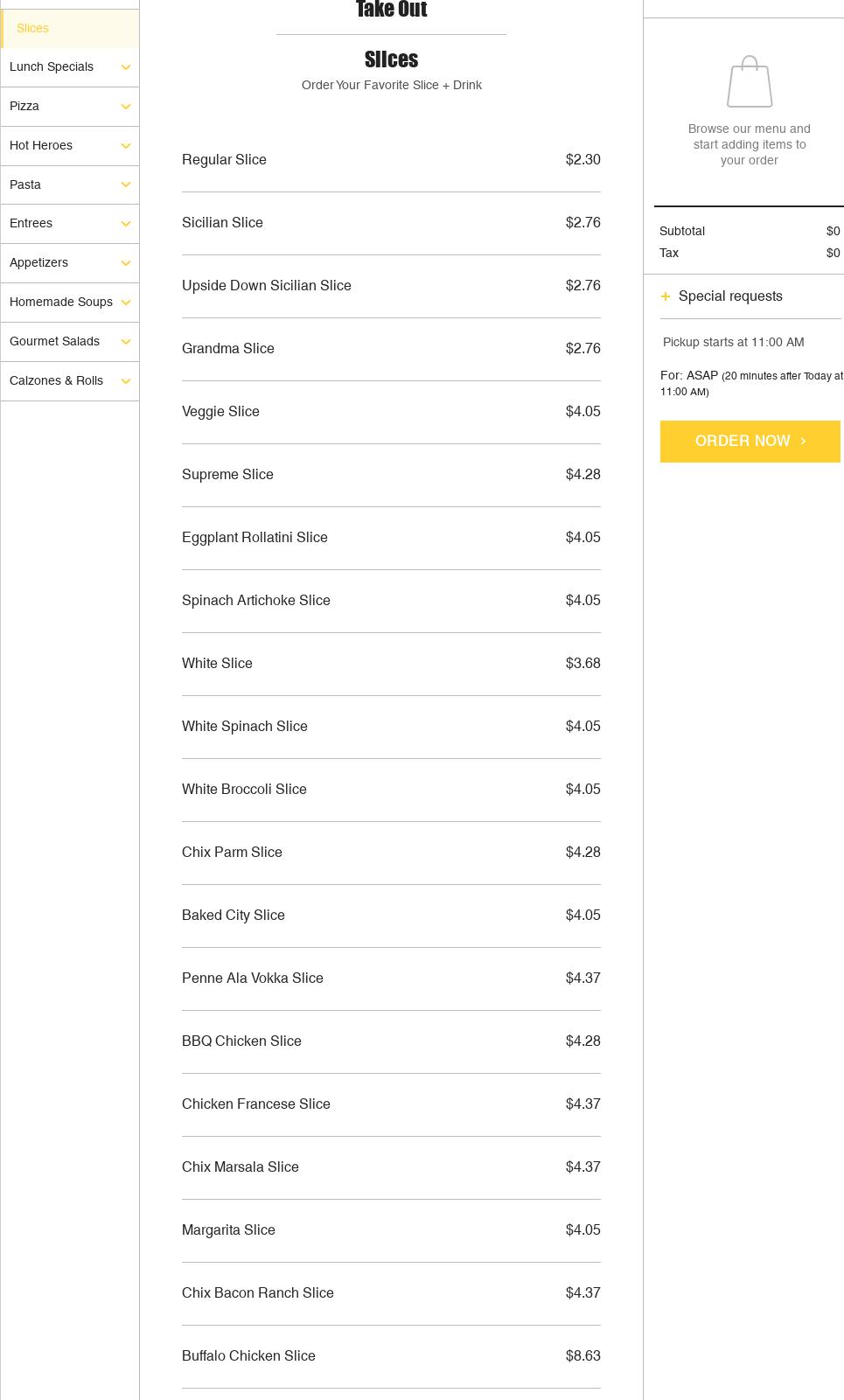
Task: Expand the Lunch Specials chevron
Action: [x=125, y=67]
